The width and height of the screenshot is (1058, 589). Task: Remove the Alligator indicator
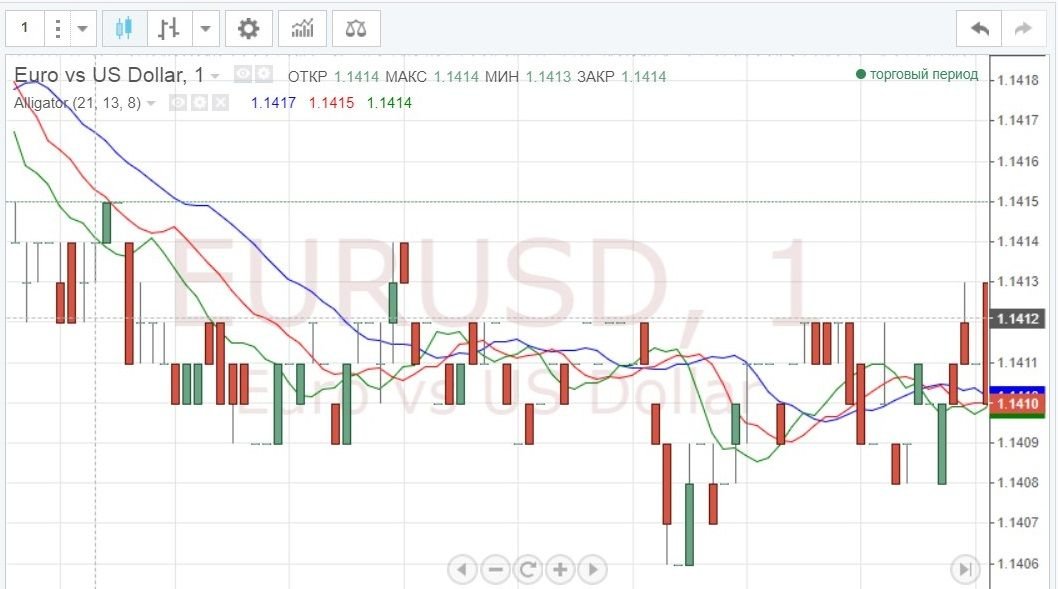[x=221, y=103]
